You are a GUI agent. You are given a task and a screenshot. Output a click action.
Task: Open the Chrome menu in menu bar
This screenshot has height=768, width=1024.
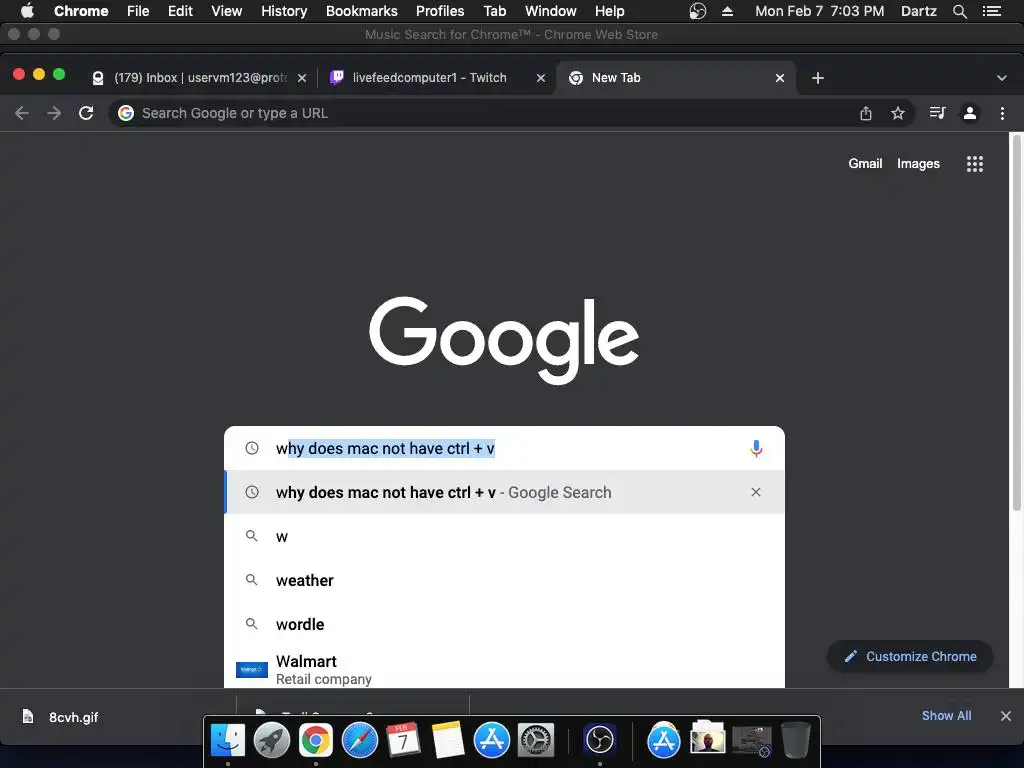pyautogui.click(x=81, y=11)
